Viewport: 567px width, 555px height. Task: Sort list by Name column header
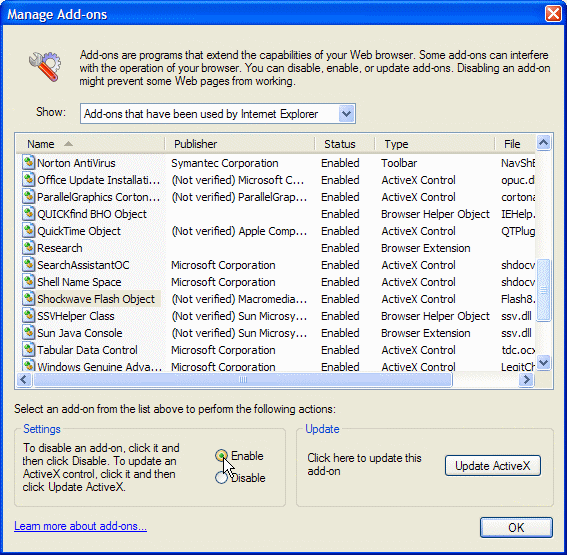91,144
